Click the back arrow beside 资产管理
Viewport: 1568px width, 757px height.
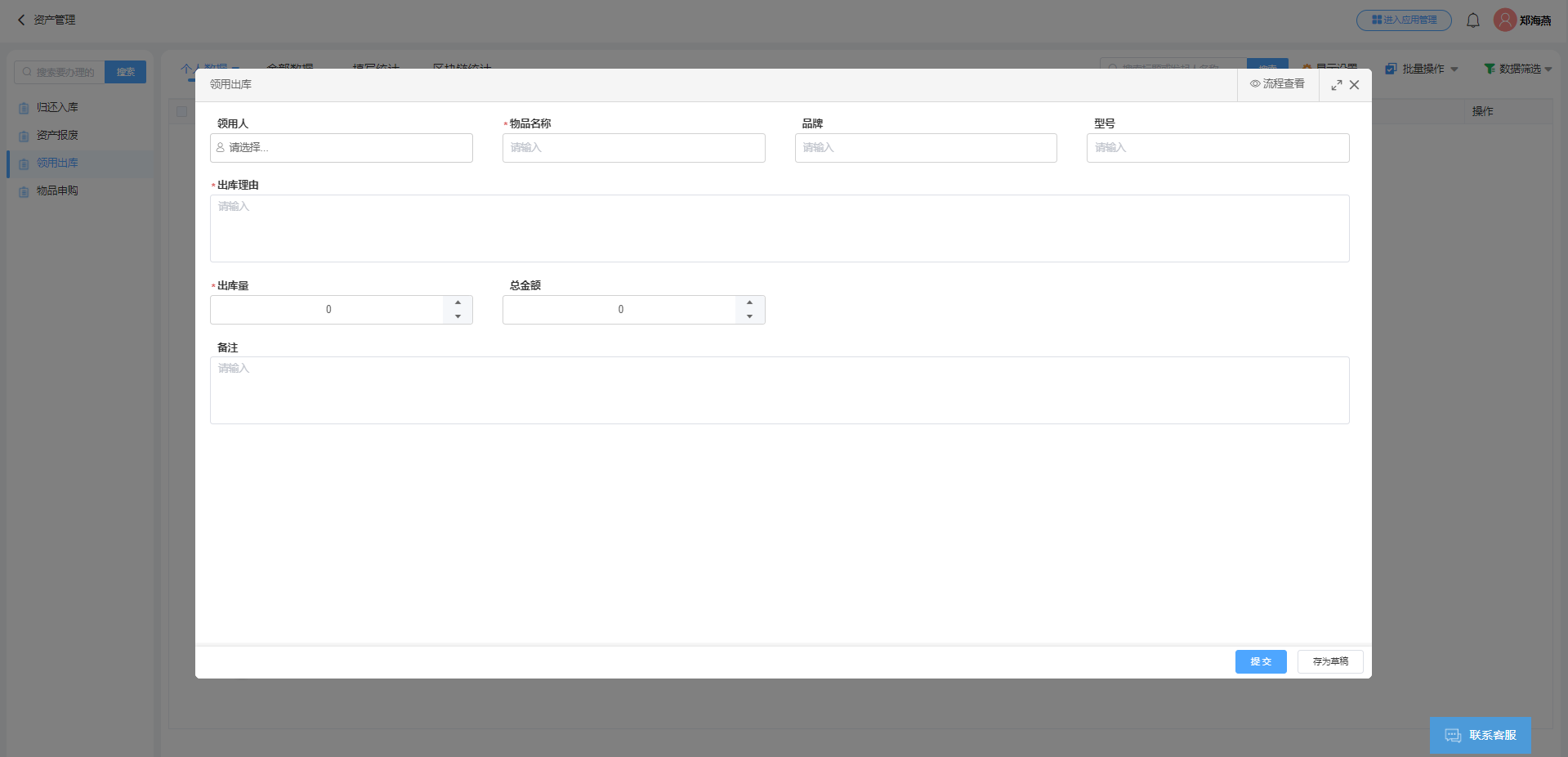21,20
